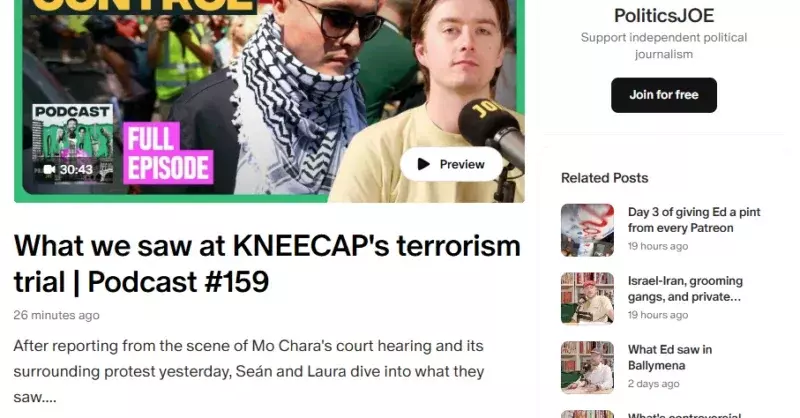The height and width of the screenshot is (418, 800).
Task: Open thumbnail for Israel-Iran post
Action: [587, 298]
